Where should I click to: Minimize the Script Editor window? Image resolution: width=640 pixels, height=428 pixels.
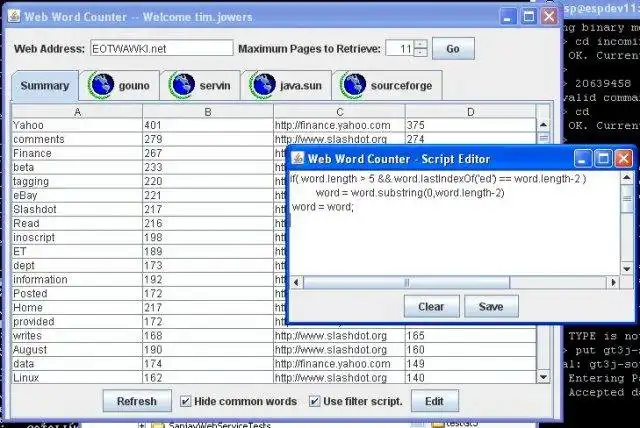click(582, 158)
